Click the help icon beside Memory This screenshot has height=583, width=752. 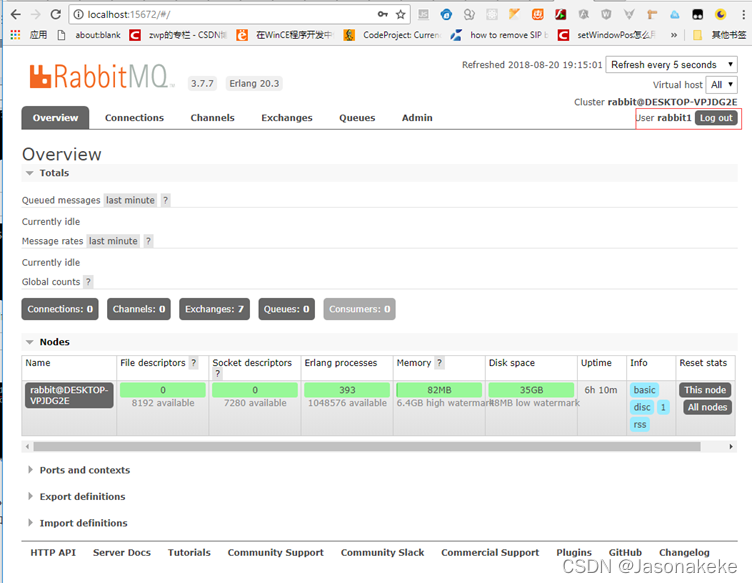[x=439, y=363]
